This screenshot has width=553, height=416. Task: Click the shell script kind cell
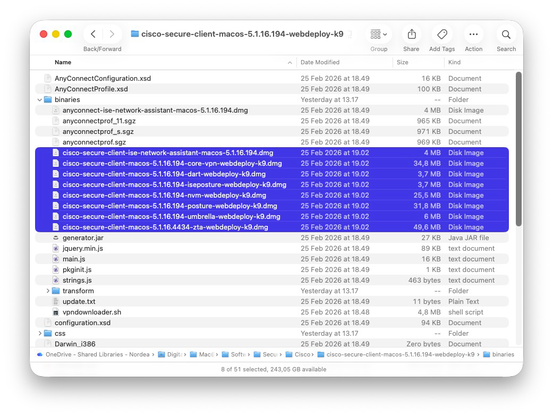click(466, 312)
